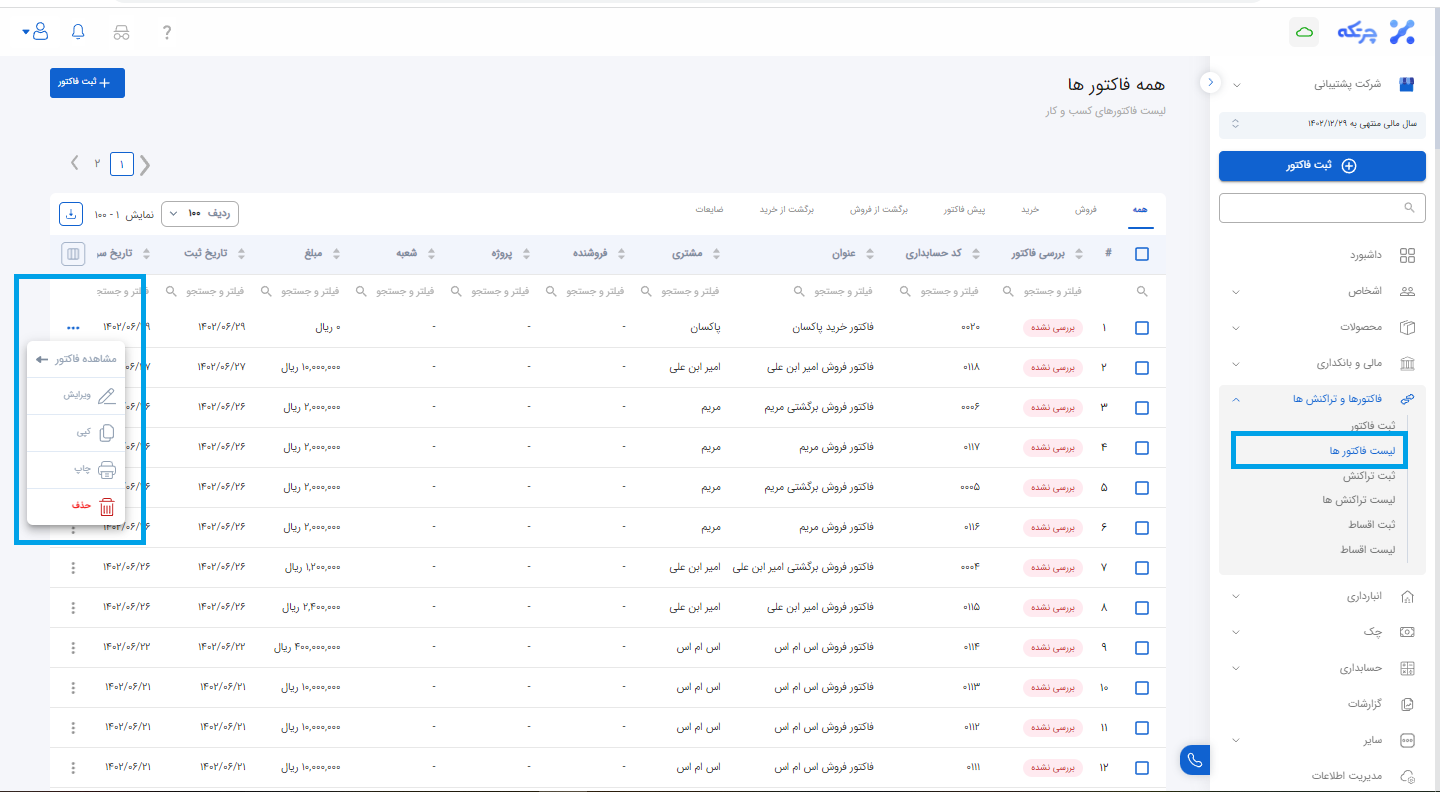Go to page 2 in pagination
The height and width of the screenshot is (792, 1440).
click(97, 163)
